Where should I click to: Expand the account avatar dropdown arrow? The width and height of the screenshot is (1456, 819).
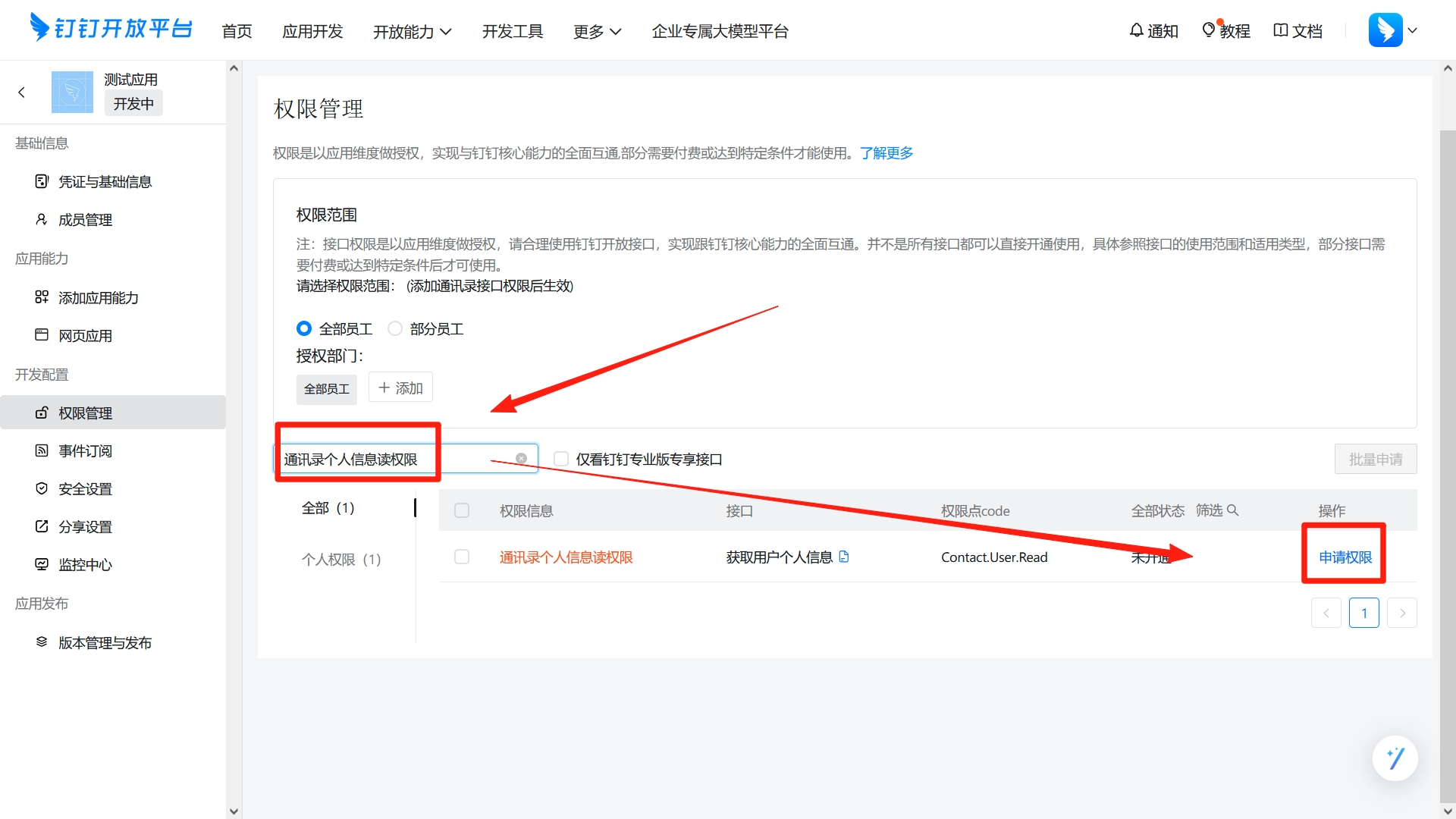point(1412,30)
